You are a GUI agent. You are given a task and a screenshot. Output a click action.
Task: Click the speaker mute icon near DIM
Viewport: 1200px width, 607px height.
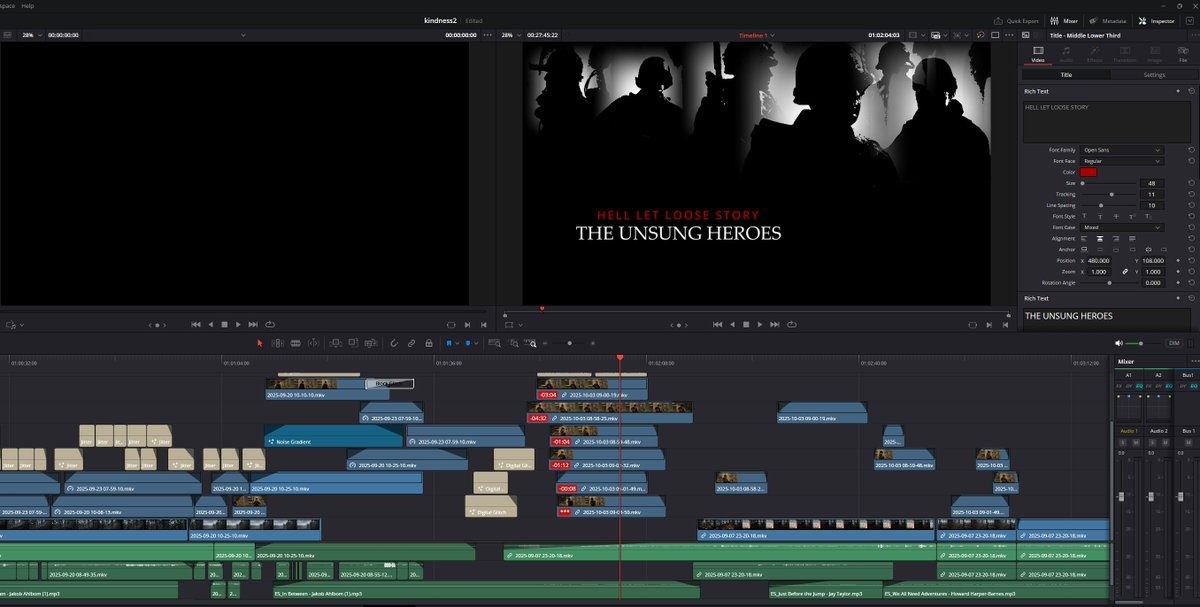tap(1120, 343)
